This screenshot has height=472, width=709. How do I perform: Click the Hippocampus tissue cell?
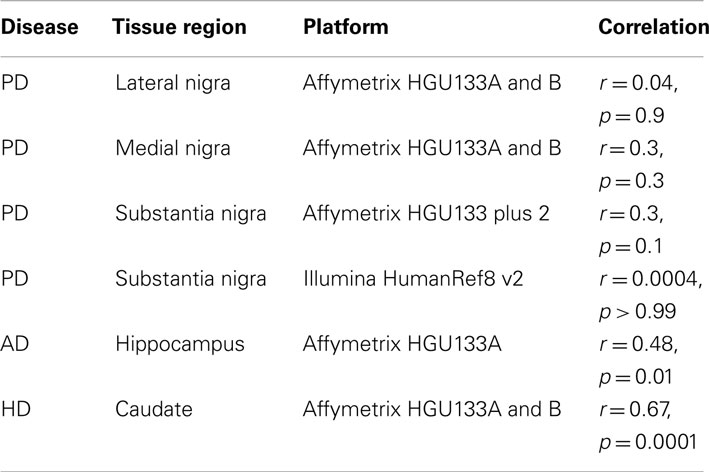pyautogui.click(x=180, y=345)
